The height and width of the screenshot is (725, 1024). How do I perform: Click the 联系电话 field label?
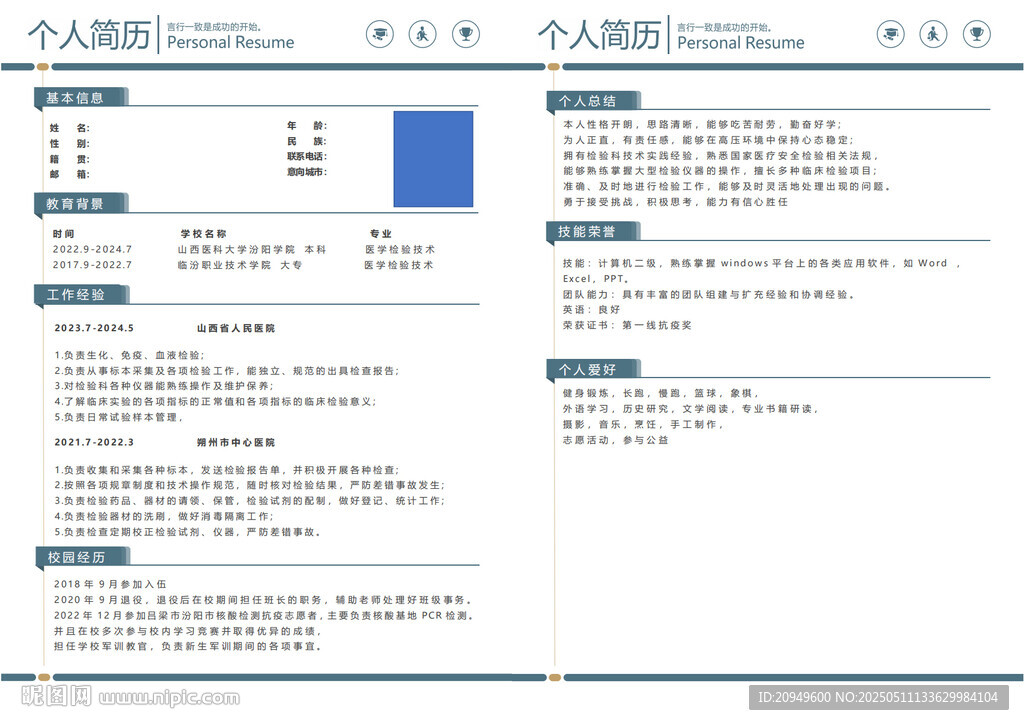pos(307,156)
